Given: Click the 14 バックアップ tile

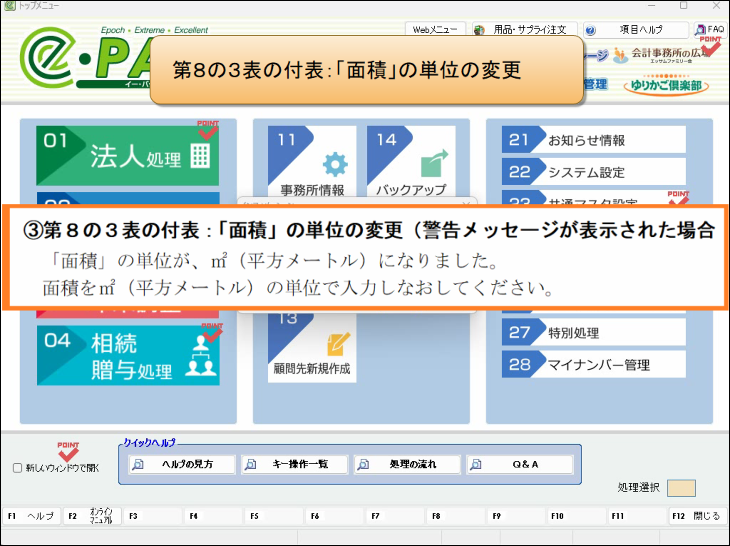Looking at the screenshot, I should (411, 162).
